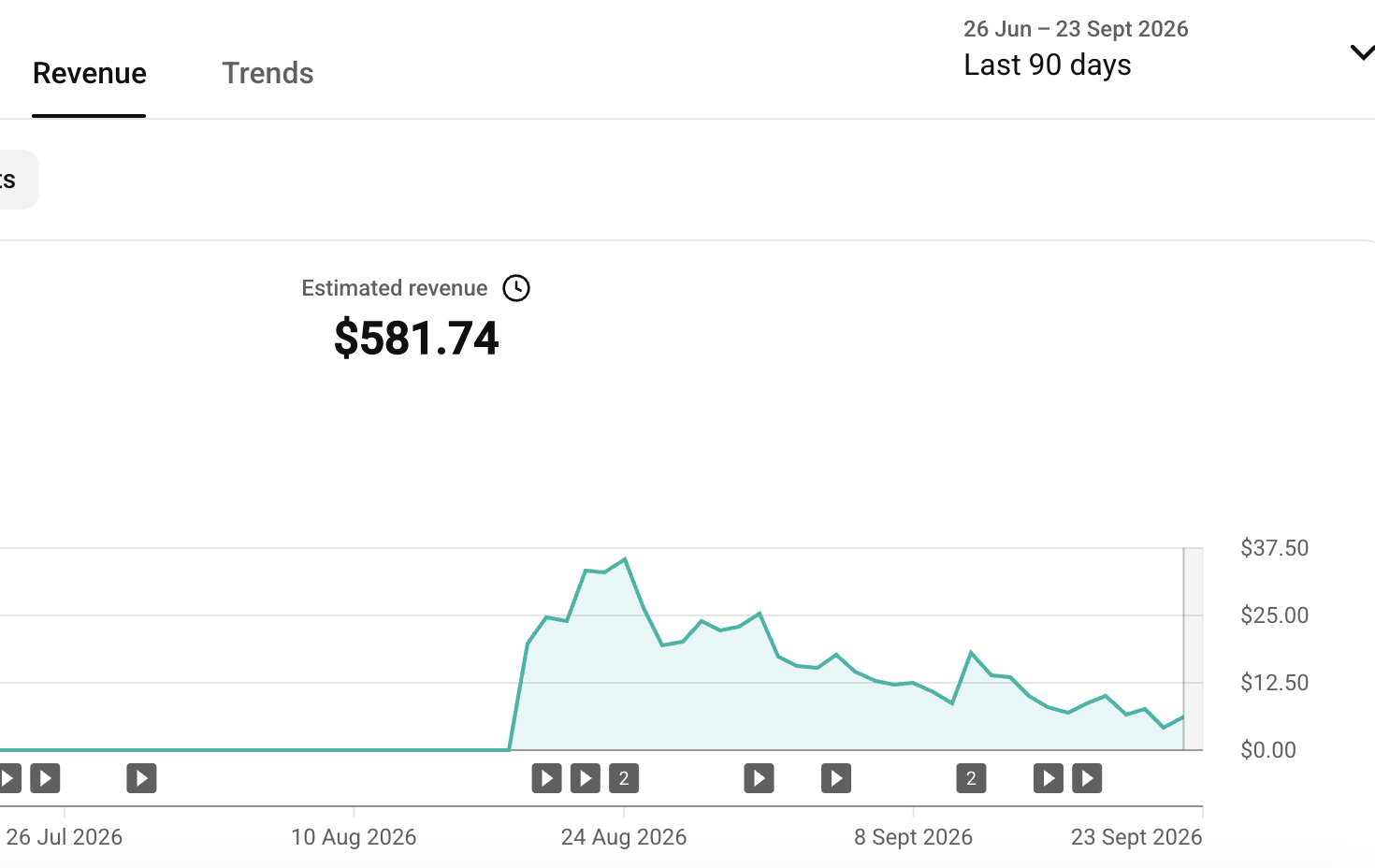Open the first video marker at revenue spike
This screenshot has height=868, width=1375.
tap(546, 778)
